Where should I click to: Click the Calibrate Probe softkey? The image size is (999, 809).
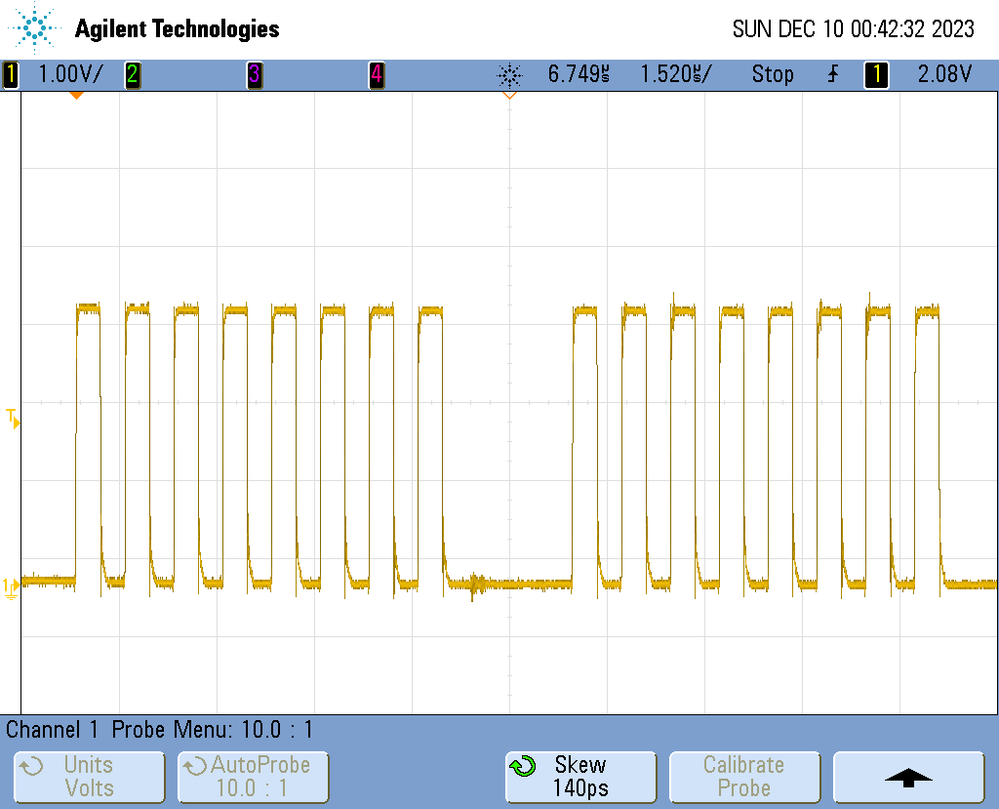744,777
